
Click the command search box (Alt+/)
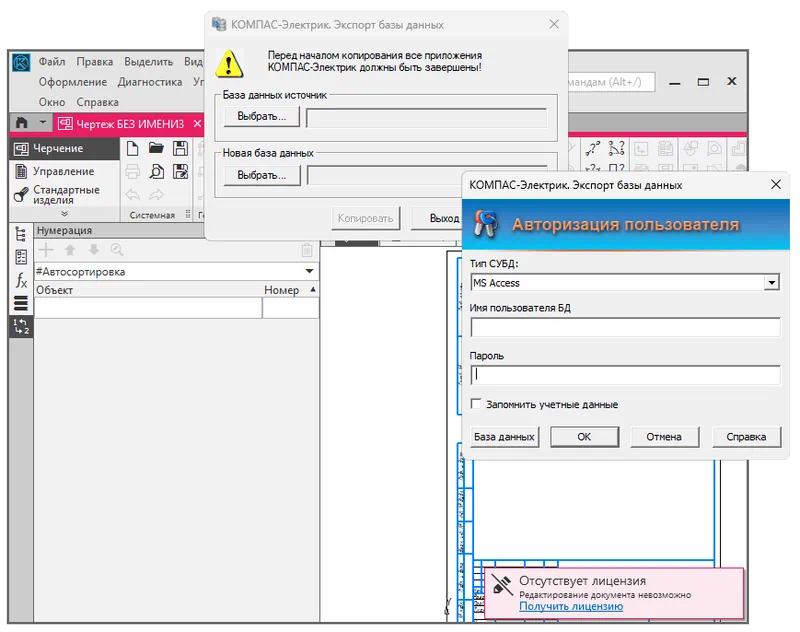(x=611, y=82)
